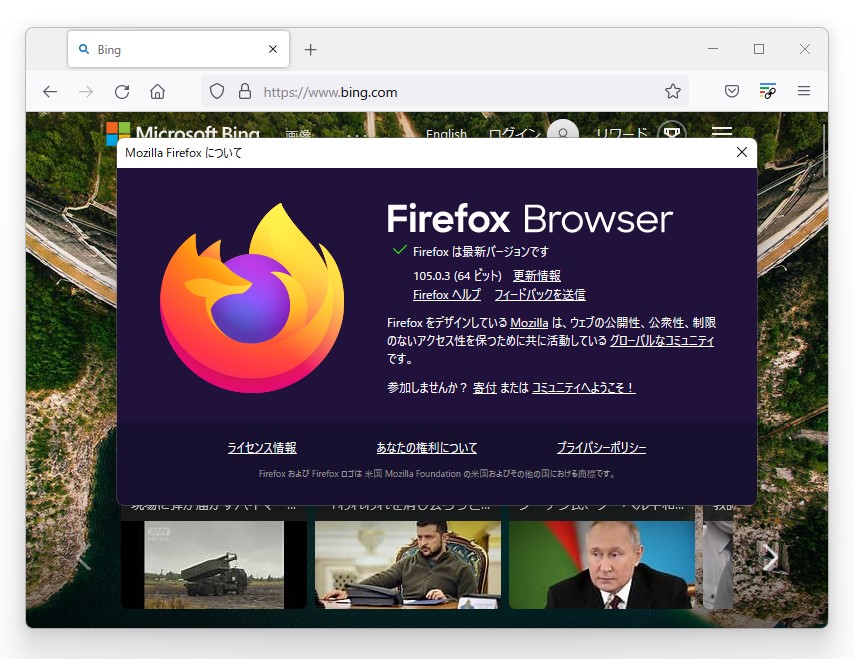Open the Firefox application menu
This screenshot has width=854, height=659.
(x=804, y=91)
